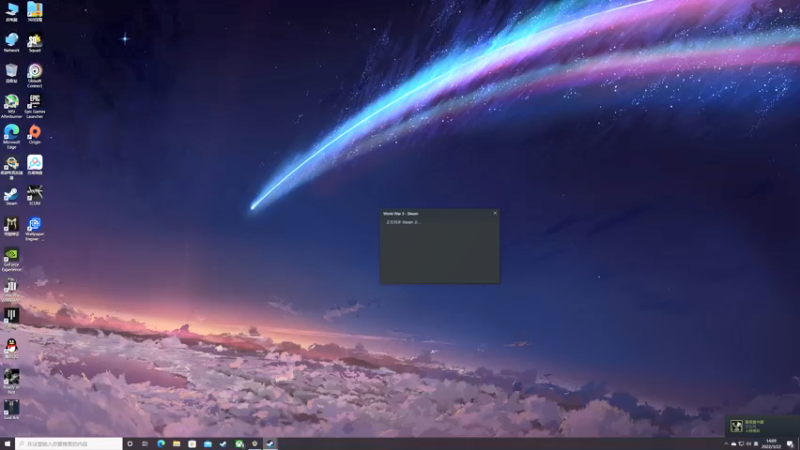Focus the taskbar search box

[69, 444]
